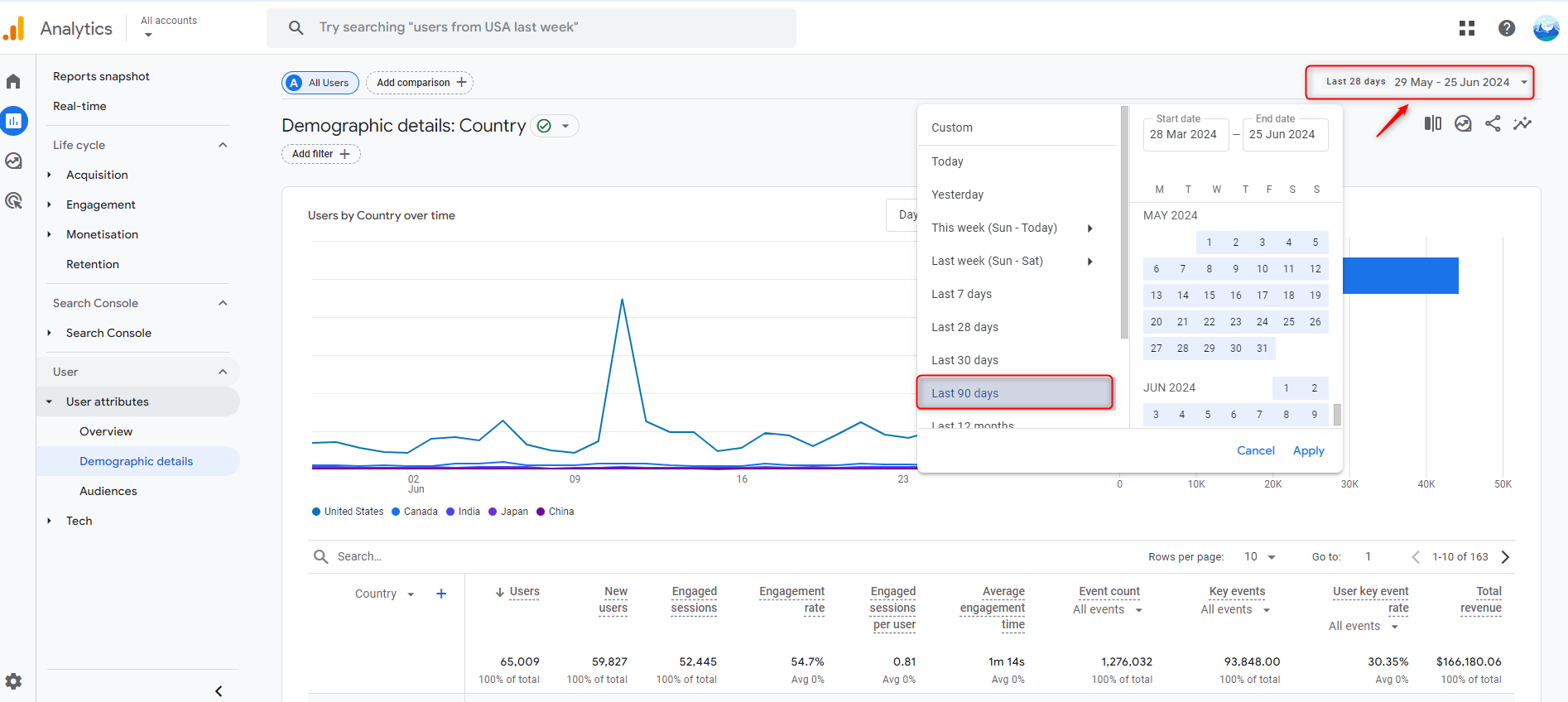Viewport: 1568px width, 702px height.
Task: Open Real-time report
Action: pos(79,106)
